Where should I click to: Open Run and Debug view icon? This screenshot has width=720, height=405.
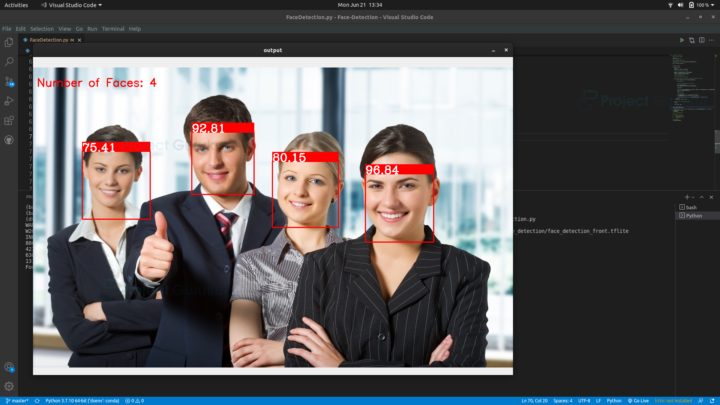click(9, 101)
